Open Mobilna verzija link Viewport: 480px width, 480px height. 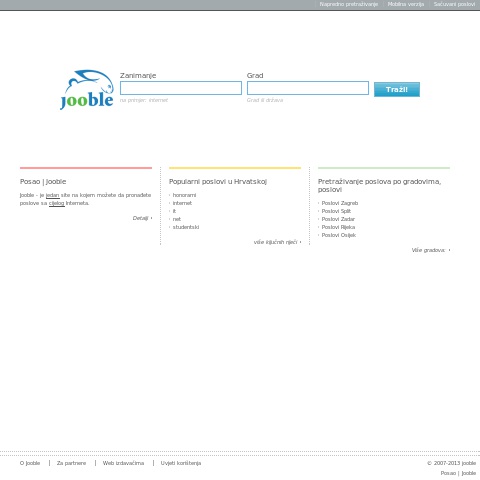tap(406, 4)
